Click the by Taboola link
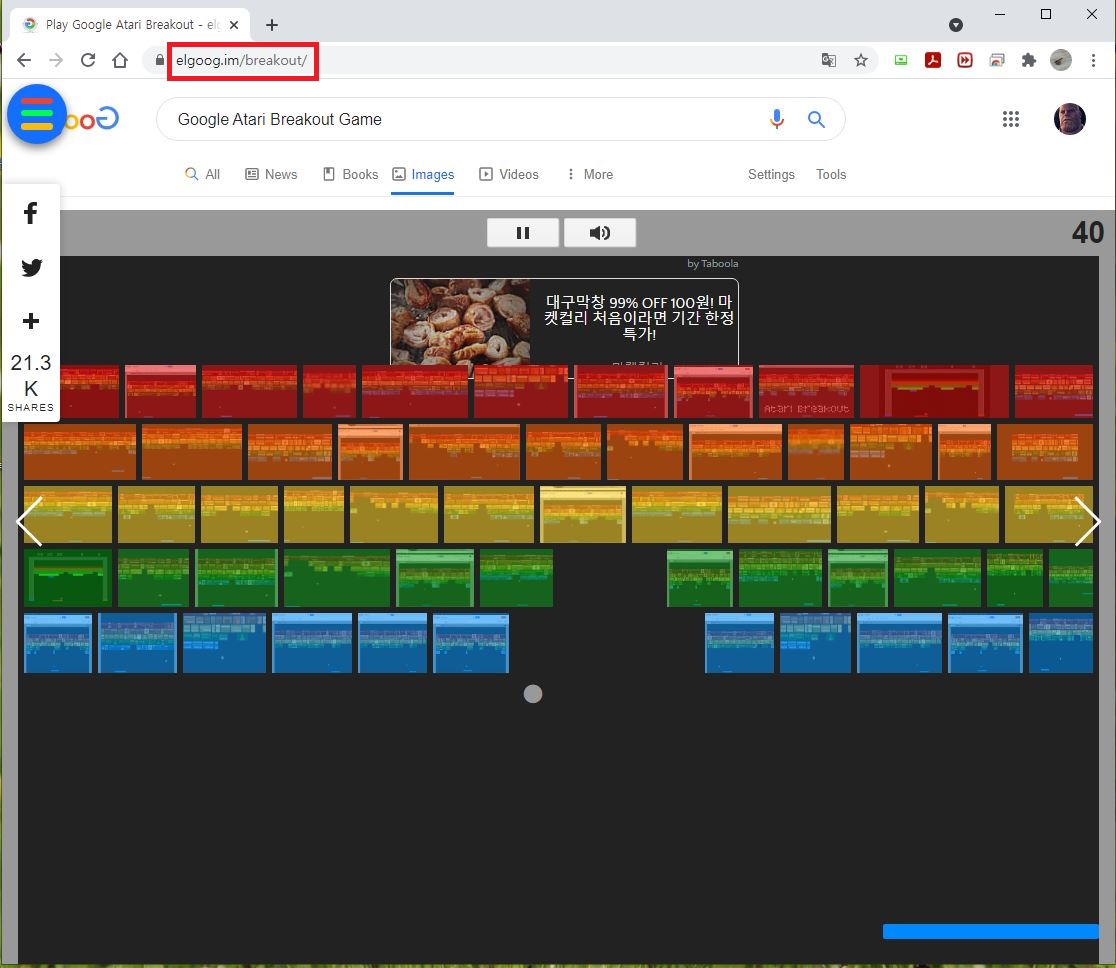The height and width of the screenshot is (968, 1116). 712,263
